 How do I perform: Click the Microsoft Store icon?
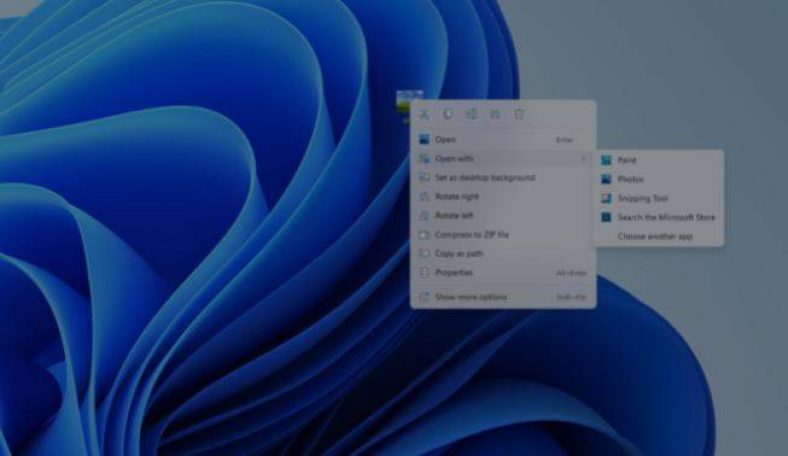pyautogui.click(x=607, y=218)
